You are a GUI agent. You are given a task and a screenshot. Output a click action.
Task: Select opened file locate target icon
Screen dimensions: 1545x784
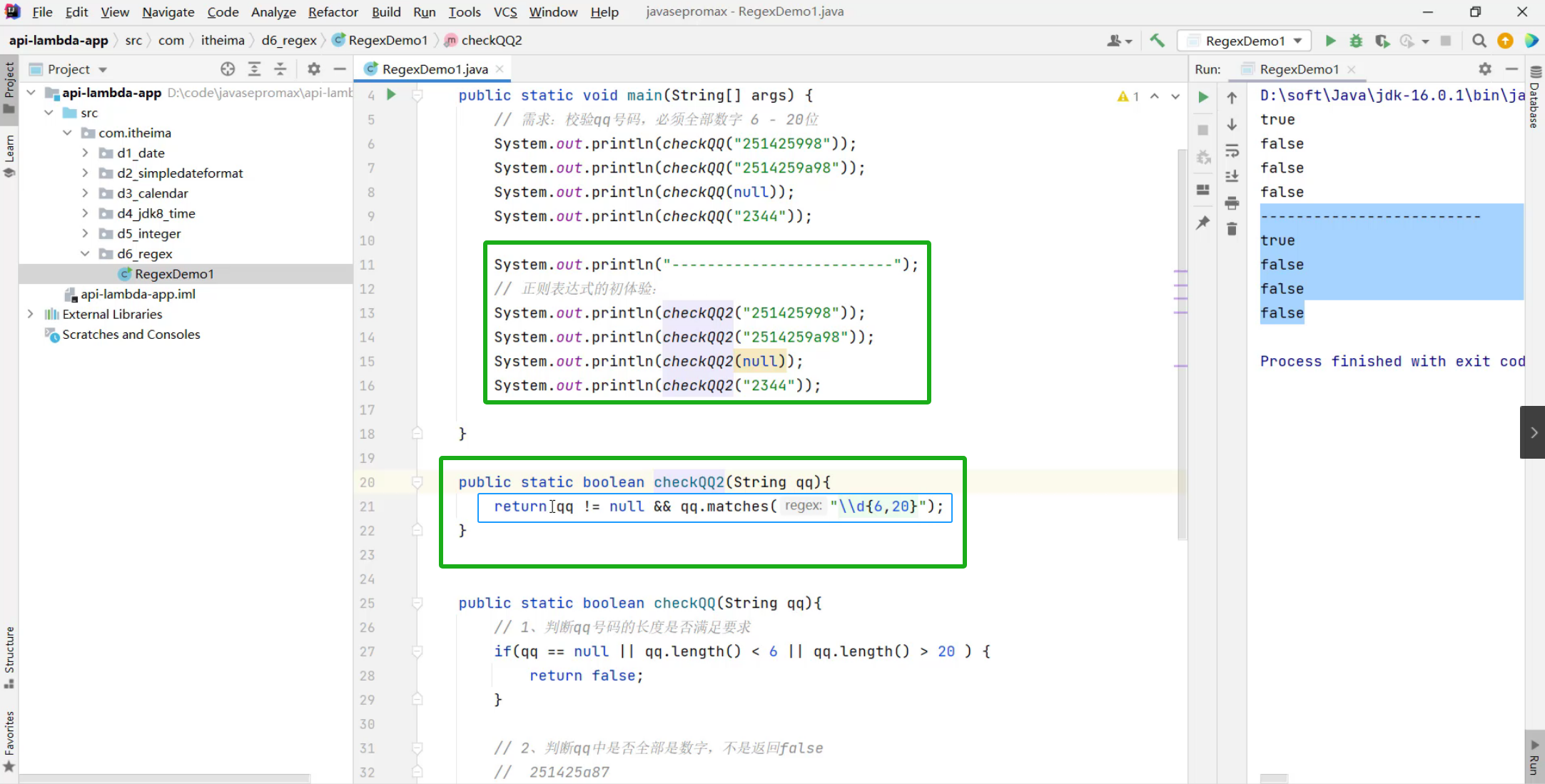pyautogui.click(x=228, y=69)
